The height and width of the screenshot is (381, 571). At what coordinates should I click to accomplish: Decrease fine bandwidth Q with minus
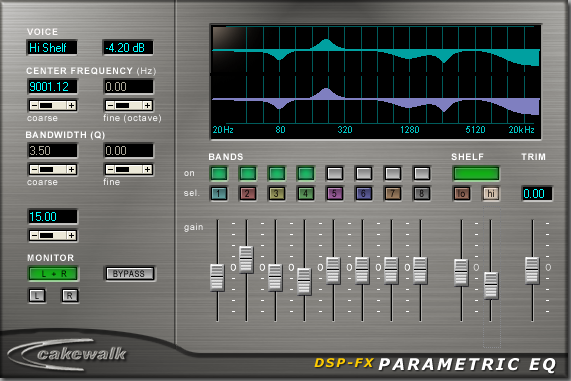tap(110, 169)
